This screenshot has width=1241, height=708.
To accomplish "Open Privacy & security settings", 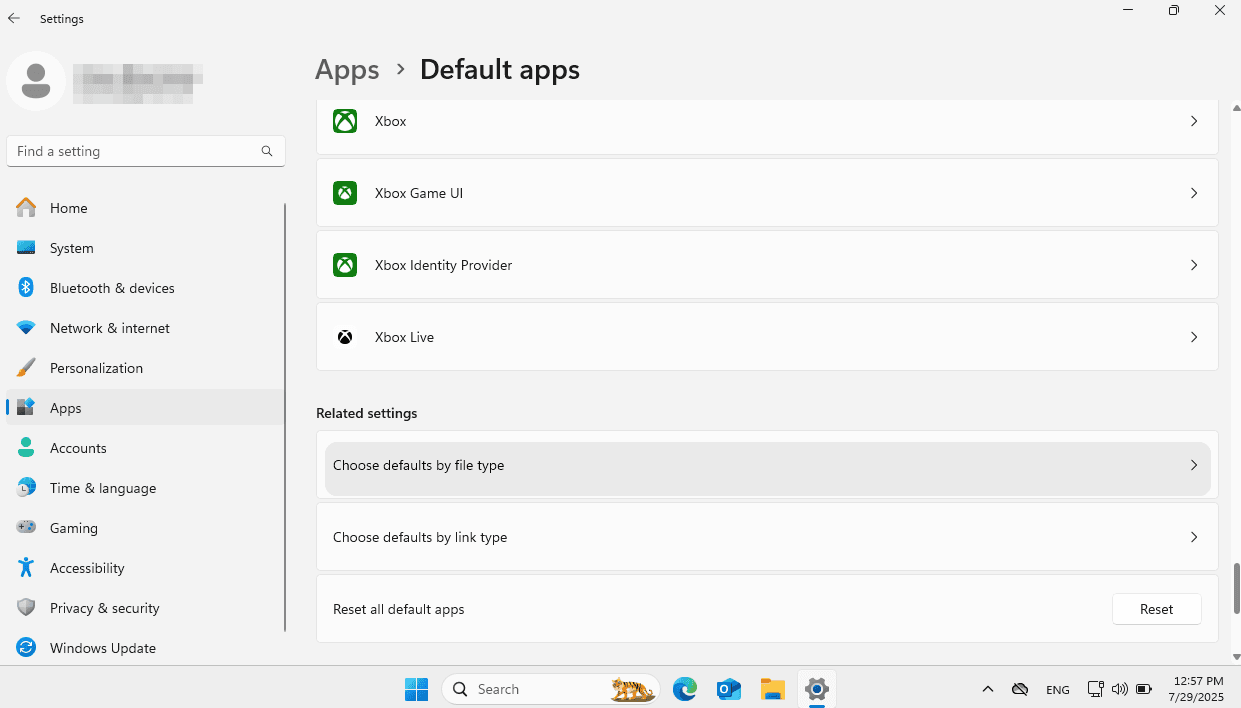I will [145, 608].
